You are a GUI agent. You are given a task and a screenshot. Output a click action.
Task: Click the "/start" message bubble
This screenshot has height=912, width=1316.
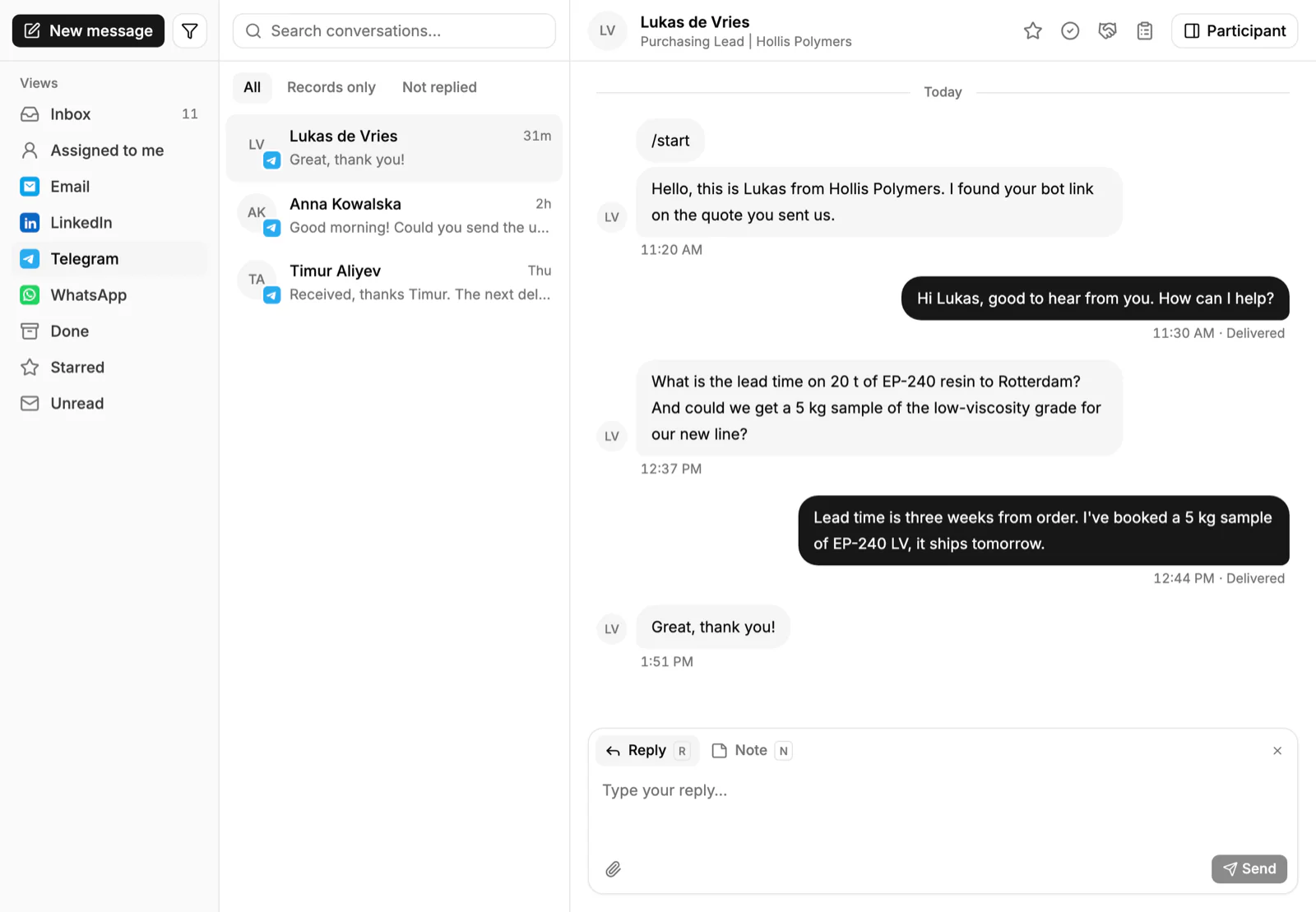[x=670, y=141]
